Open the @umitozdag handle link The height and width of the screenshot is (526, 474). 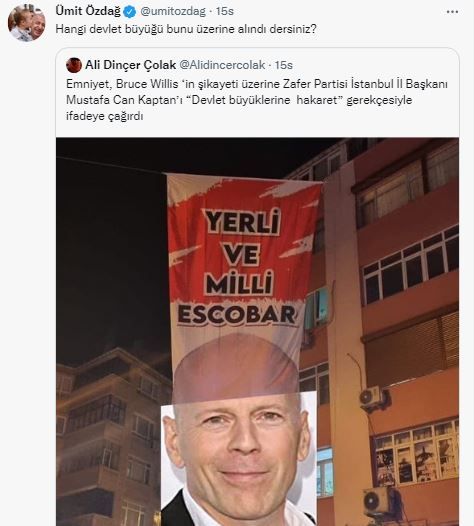[x=172, y=11]
